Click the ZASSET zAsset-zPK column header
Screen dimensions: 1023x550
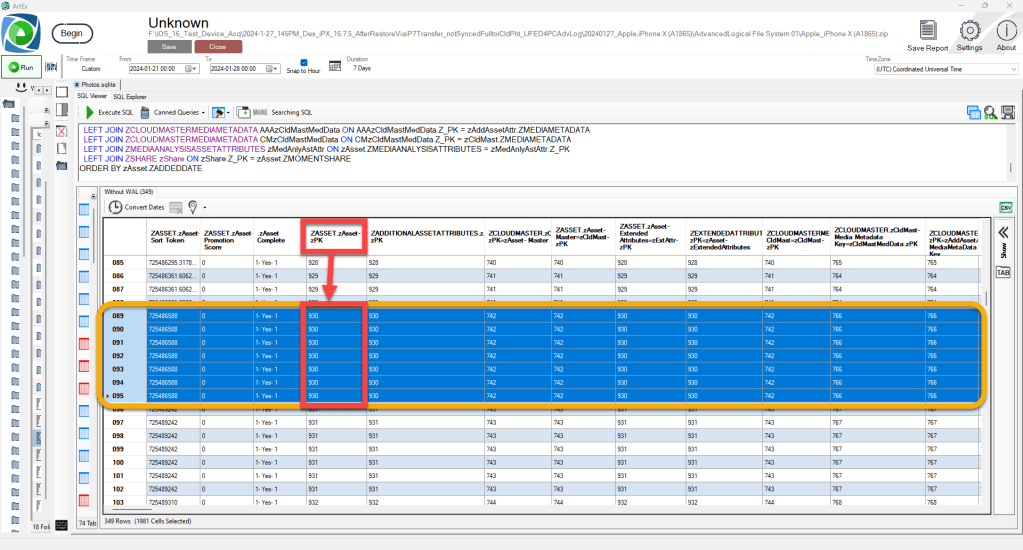333,236
